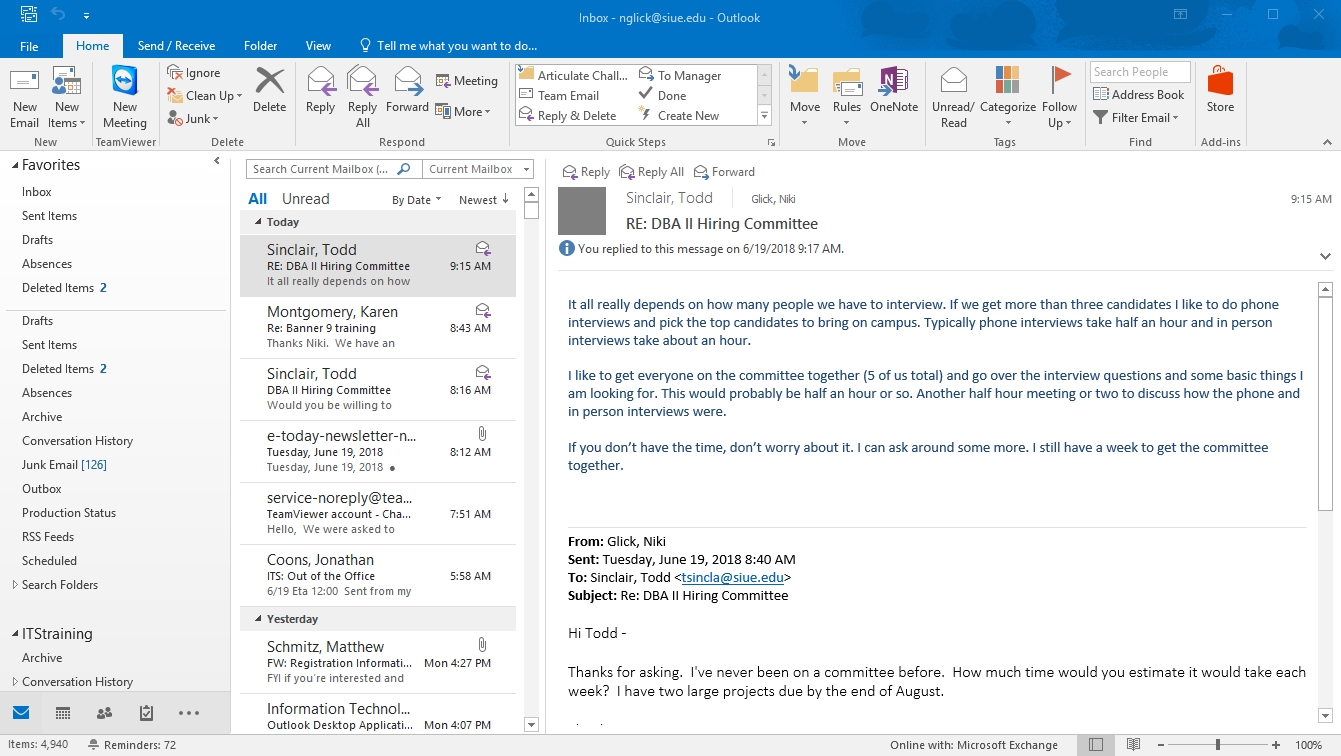
Task: Click the zoom slider in status bar
Action: click(x=1217, y=745)
